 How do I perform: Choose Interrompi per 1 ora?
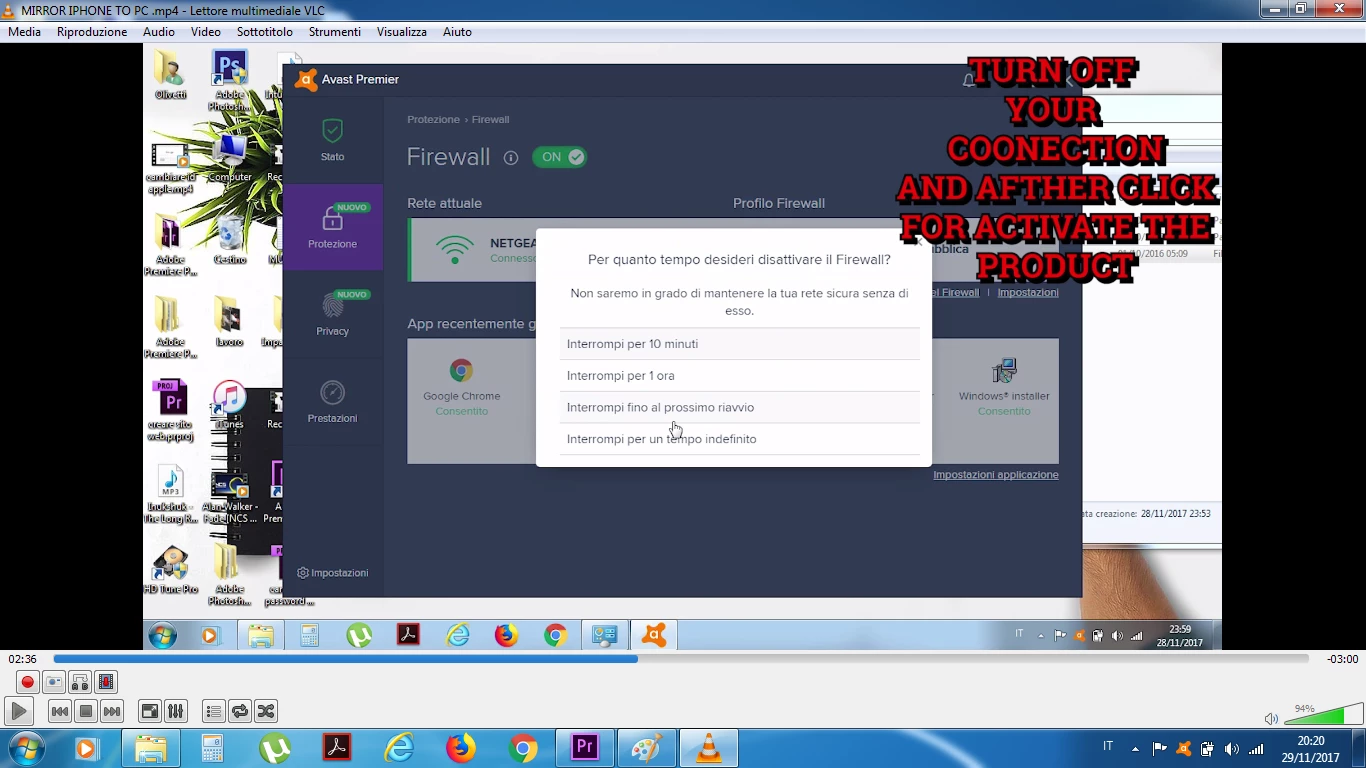739,376
